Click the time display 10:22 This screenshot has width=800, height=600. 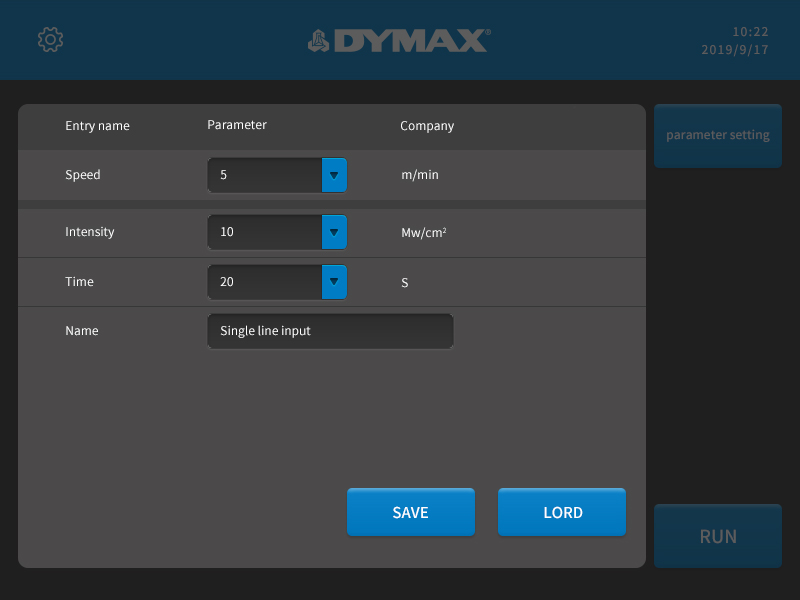click(750, 32)
